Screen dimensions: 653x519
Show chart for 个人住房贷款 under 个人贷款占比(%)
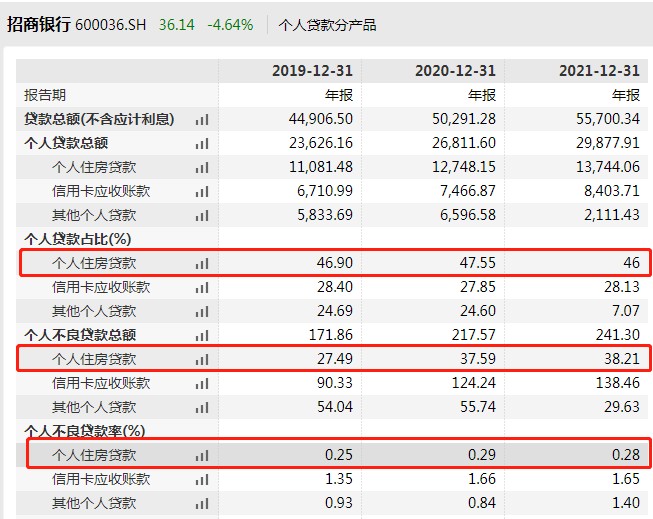pyautogui.click(x=203, y=263)
